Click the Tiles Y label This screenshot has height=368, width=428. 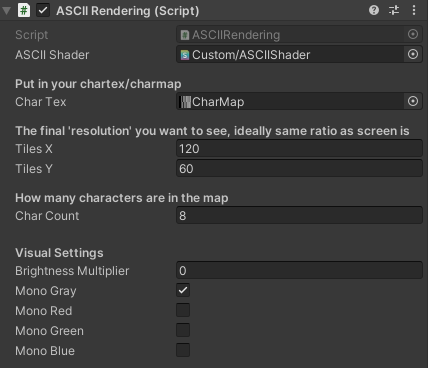tap(34, 169)
